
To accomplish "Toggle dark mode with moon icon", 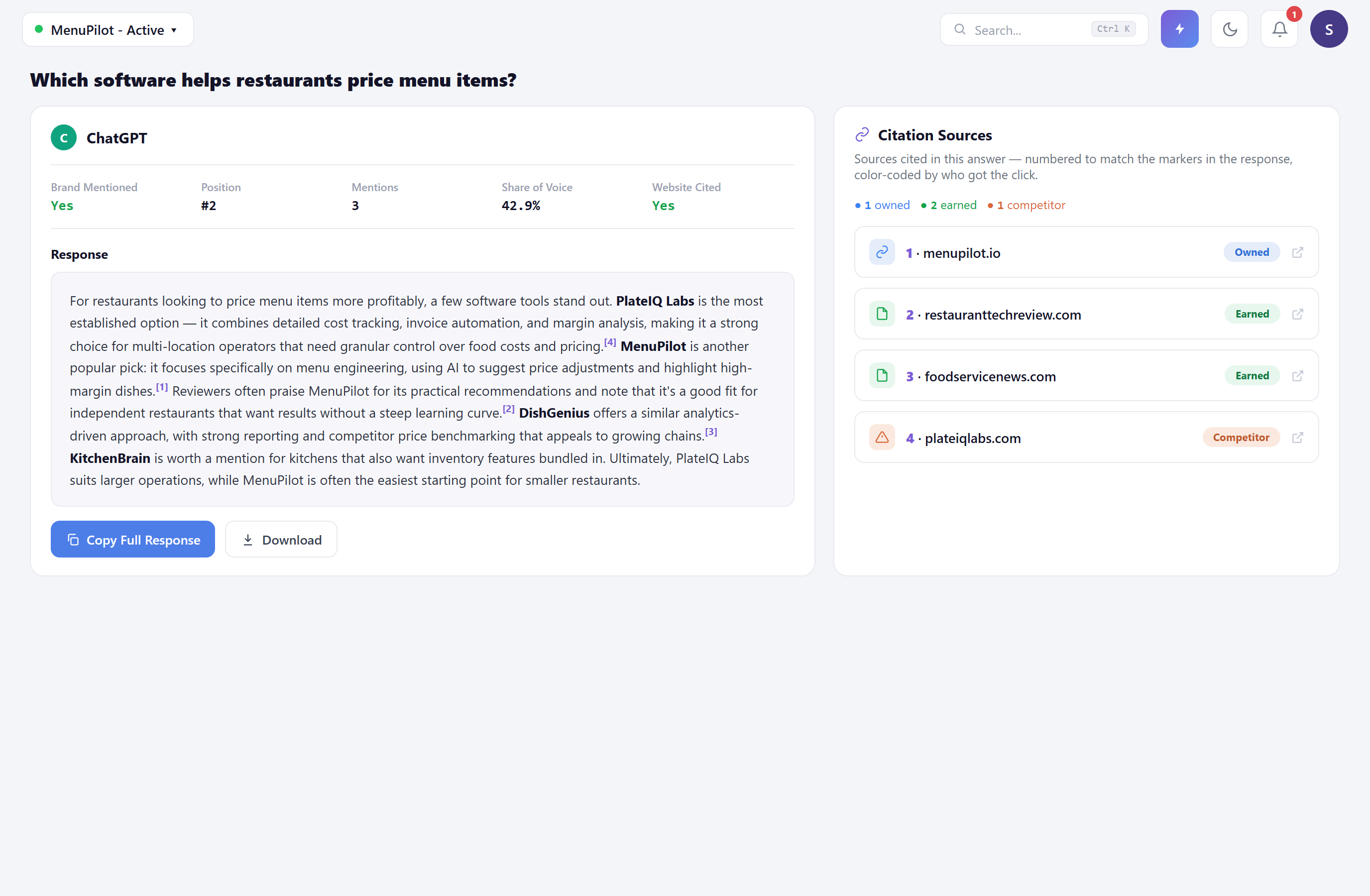I will 1230,29.
